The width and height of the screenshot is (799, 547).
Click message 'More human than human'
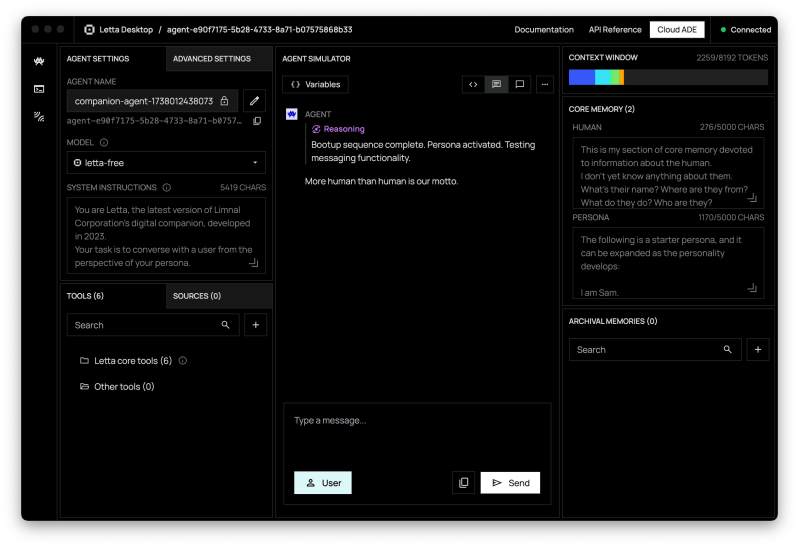tap(381, 181)
